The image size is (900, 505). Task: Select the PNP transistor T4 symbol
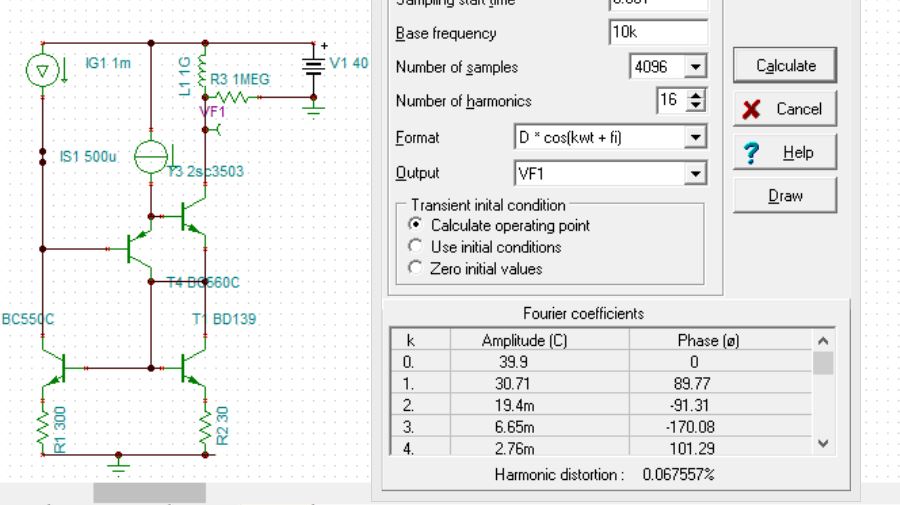click(x=138, y=249)
